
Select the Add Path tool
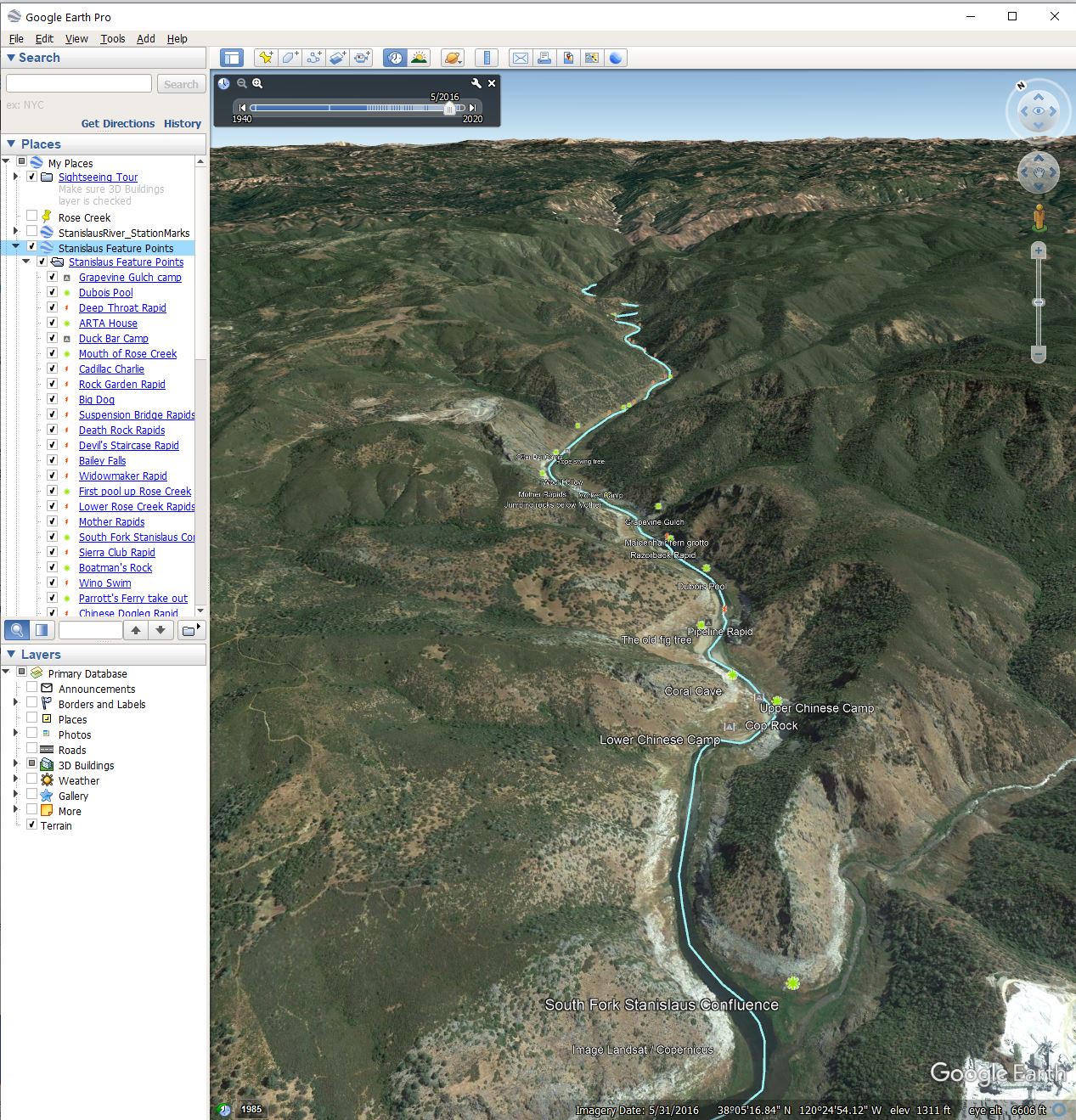[x=313, y=58]
